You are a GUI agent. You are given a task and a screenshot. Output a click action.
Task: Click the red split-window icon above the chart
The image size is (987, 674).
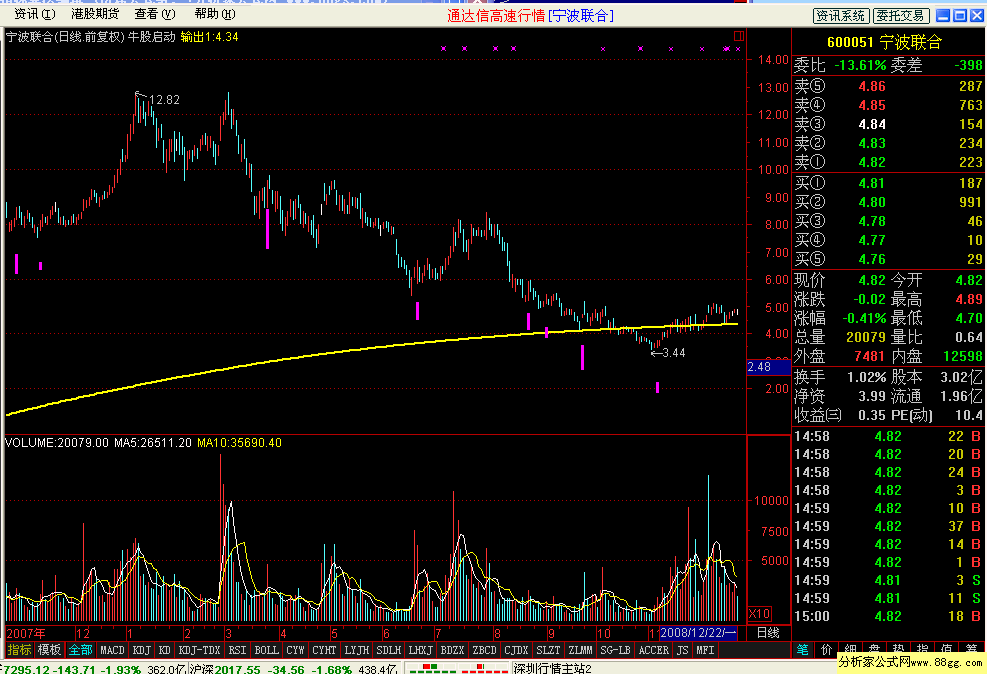click(x=738, y=36)
